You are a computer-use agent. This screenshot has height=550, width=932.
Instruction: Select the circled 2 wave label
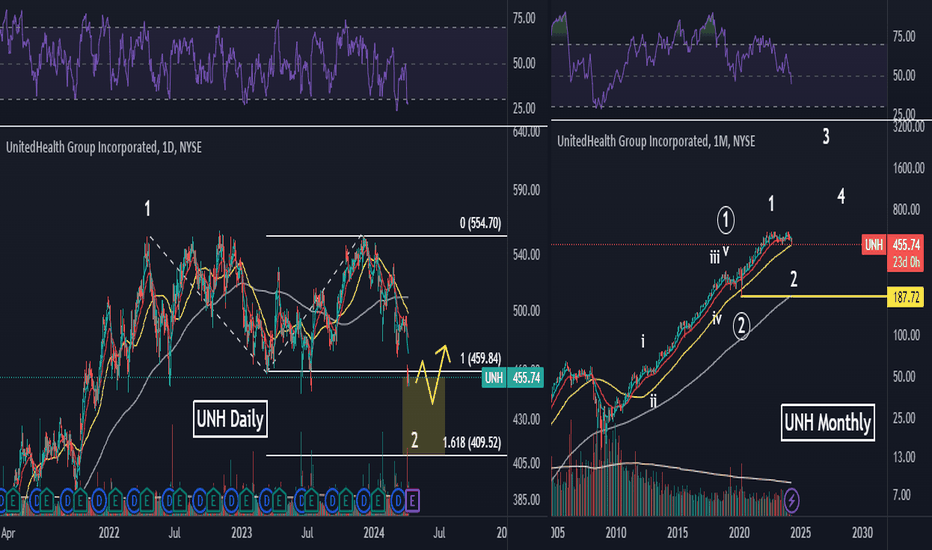741,326
